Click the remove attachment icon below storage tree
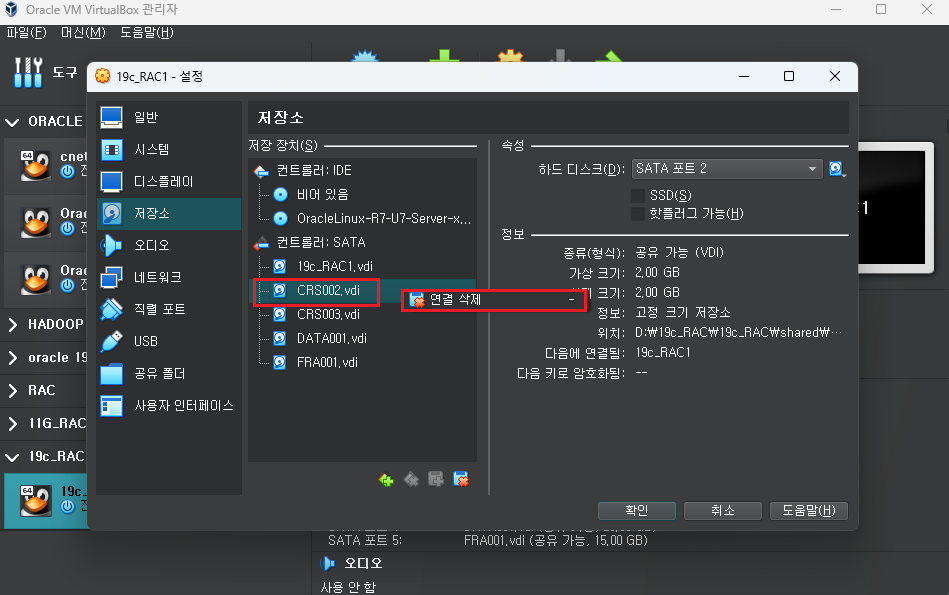This screenshot has height=595, width=949. [461, 480]
